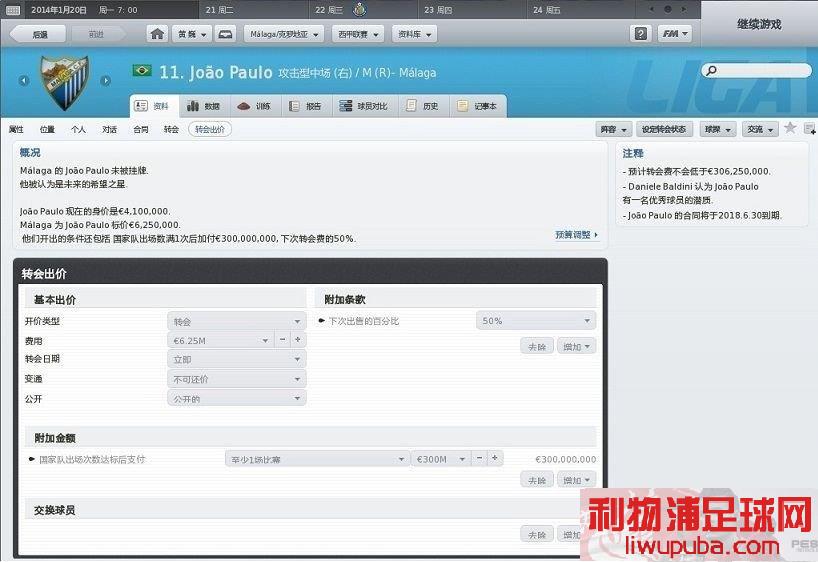The width and height of the screenshot is (818, 562).
Task: Open 开价类型 dropdown showing 转会
Action: tap(236, 321)
